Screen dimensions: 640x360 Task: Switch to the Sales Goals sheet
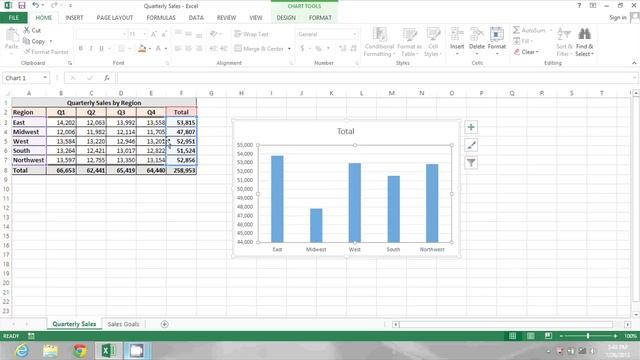pyautogui.click(x=123, y=324)
